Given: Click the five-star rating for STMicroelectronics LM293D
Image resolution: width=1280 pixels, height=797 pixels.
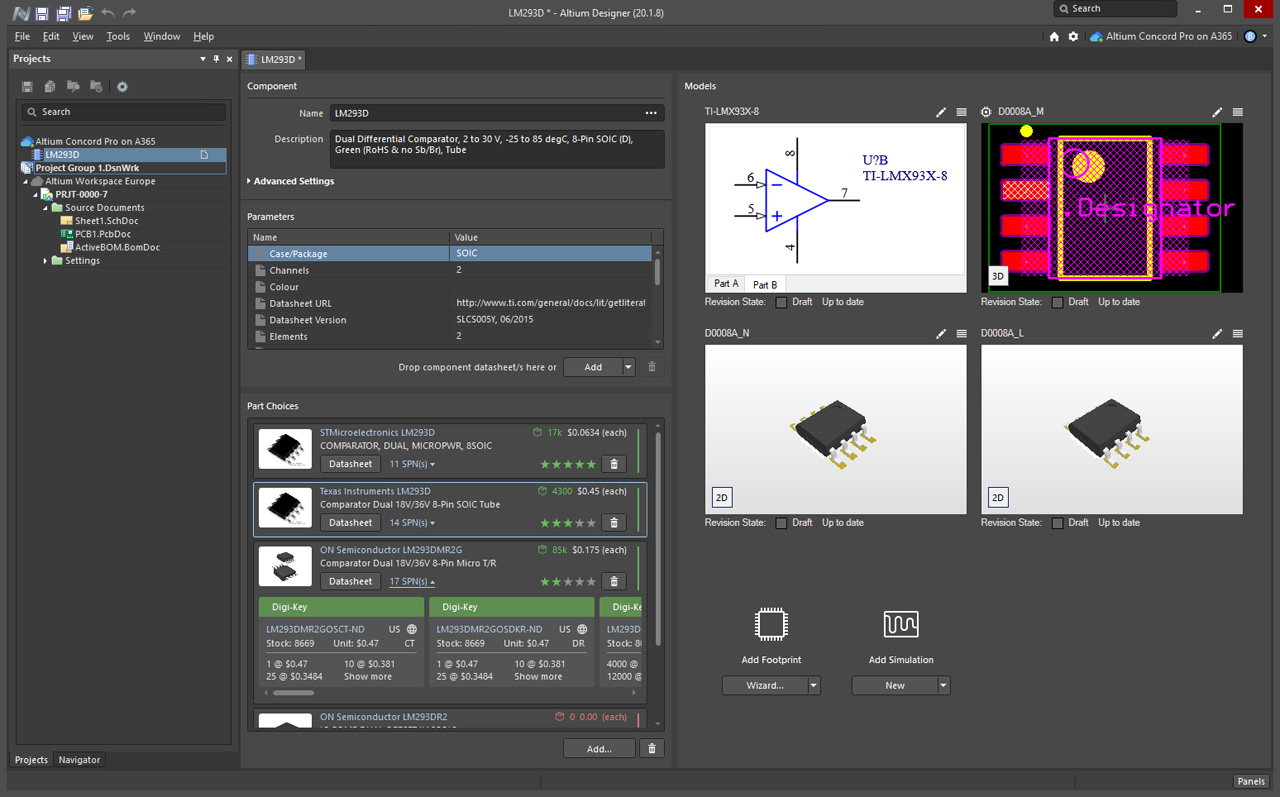Looking at the screenshot, I should click(567, 464).
